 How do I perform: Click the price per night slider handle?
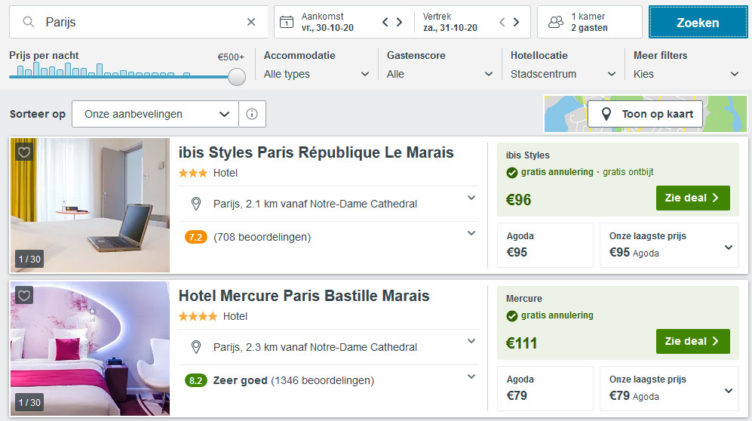(x=237, y=76)
